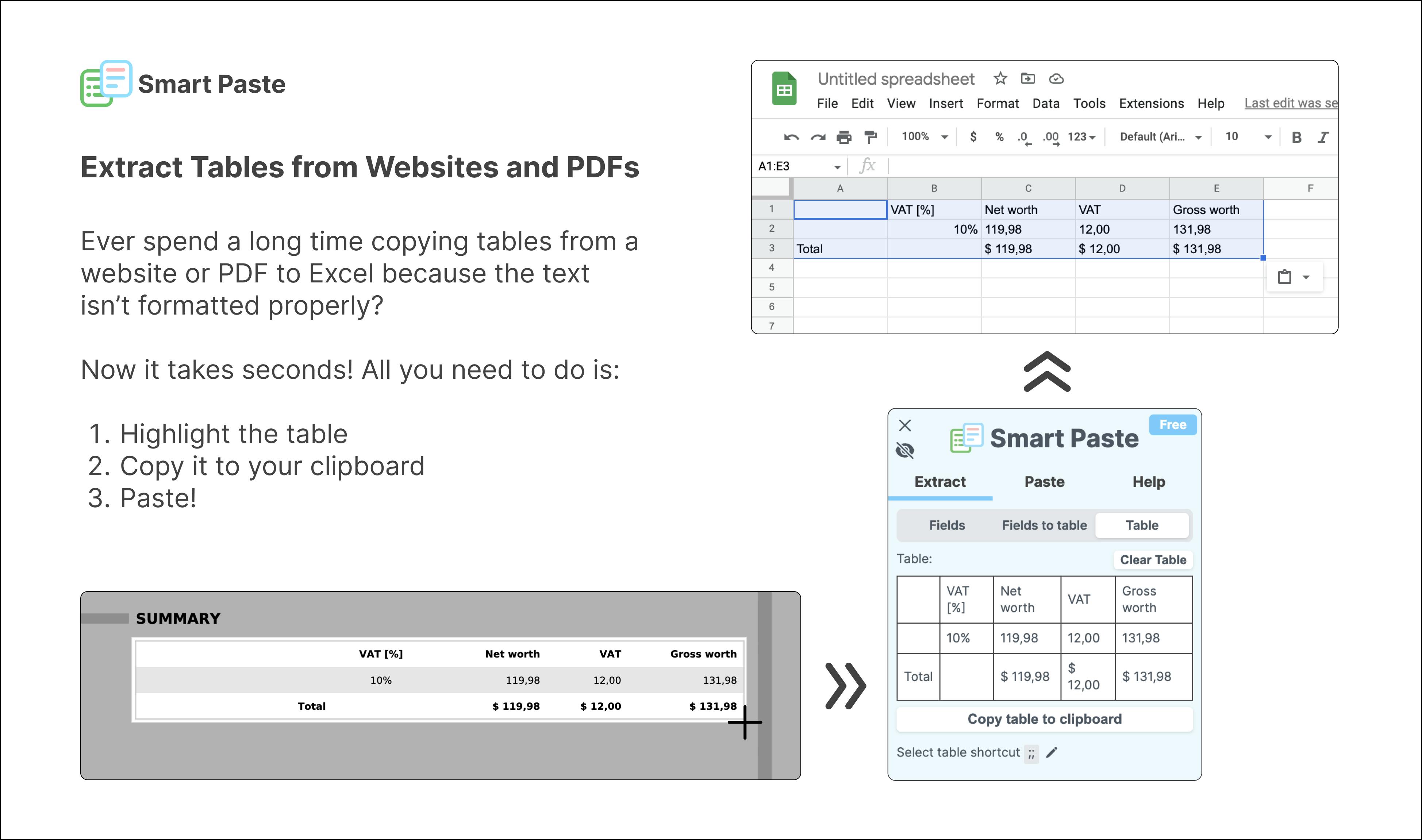1422x840 pixels.
Task: Click the move to folder icon
Action: tap(1027, 78)
